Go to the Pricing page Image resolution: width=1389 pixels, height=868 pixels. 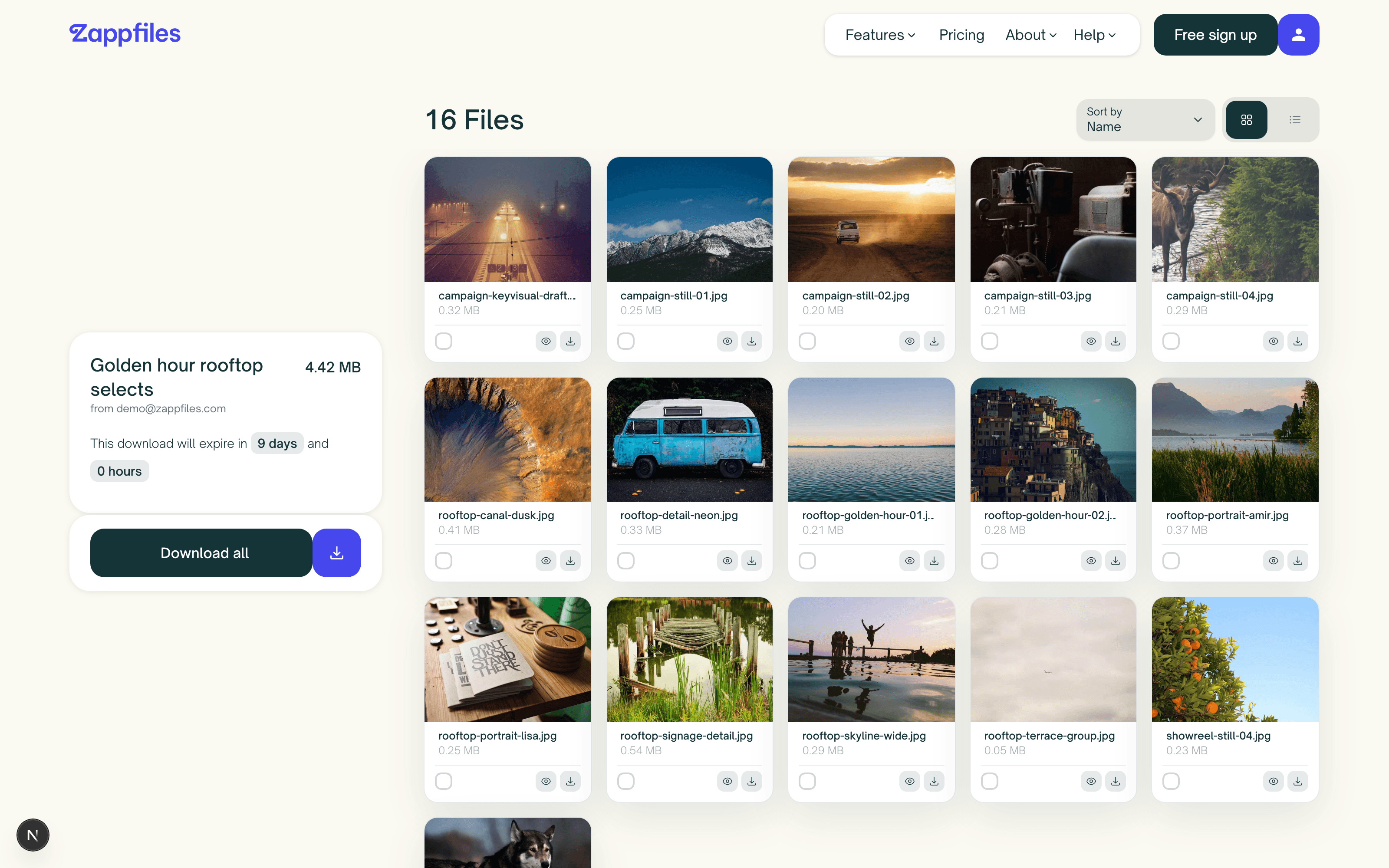point(961,35)
